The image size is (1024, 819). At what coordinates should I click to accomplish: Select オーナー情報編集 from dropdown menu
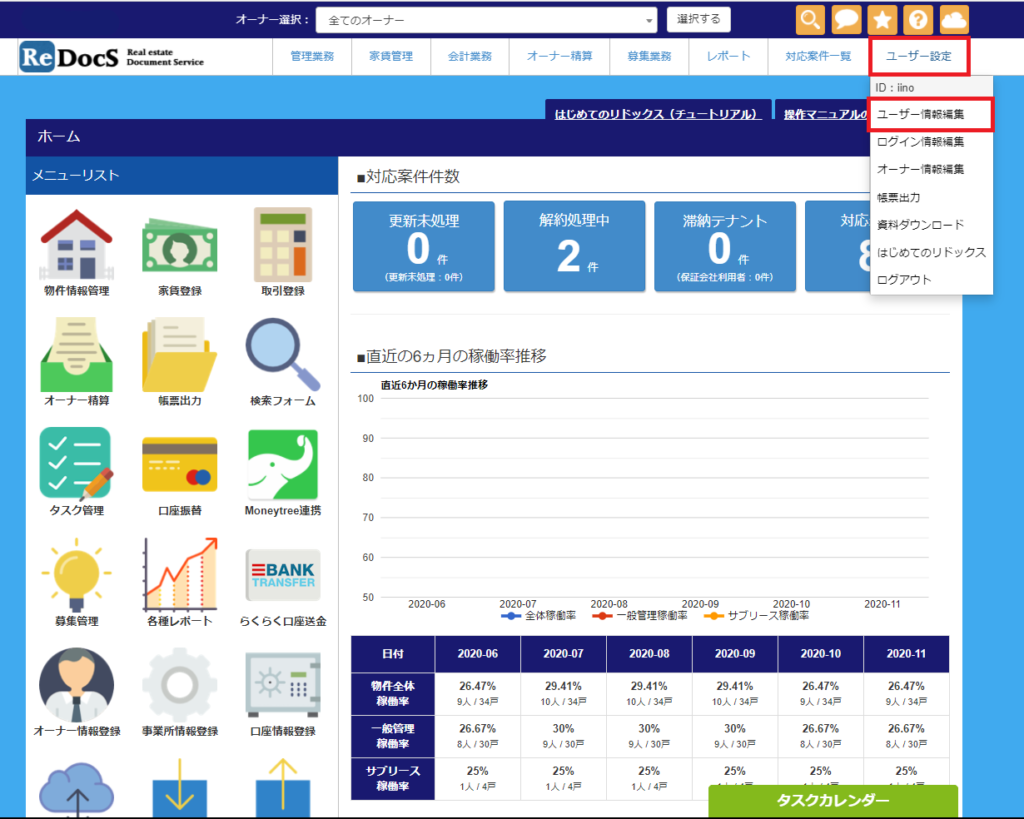click(931, 169)
